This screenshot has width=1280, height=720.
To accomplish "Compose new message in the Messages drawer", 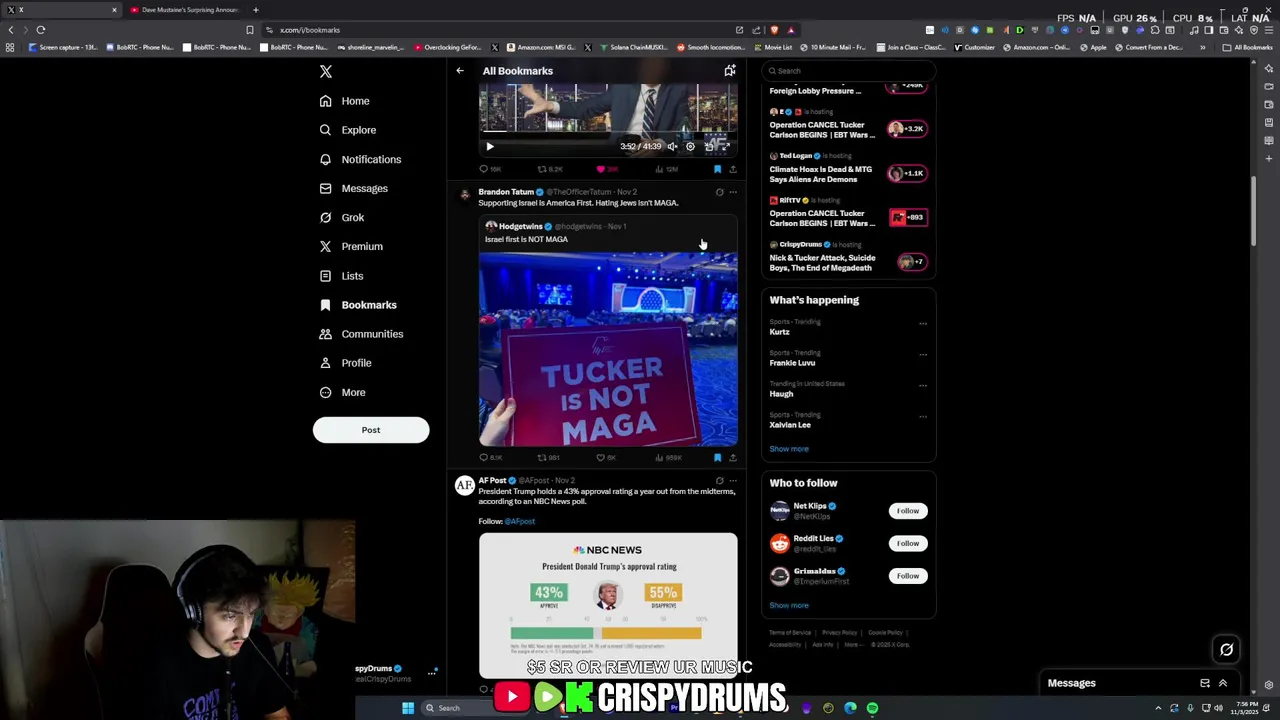I will tap(1205, 683).
